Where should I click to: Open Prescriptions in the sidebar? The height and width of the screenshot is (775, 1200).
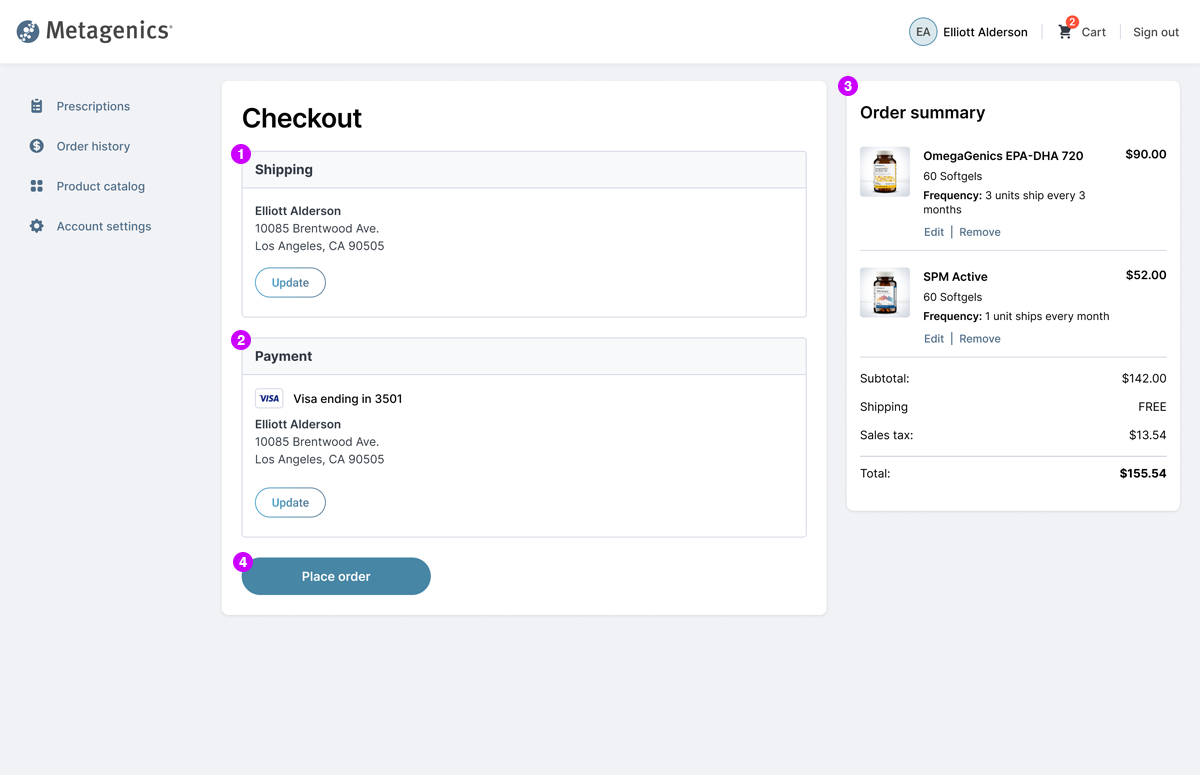click(x=93, y=106)
